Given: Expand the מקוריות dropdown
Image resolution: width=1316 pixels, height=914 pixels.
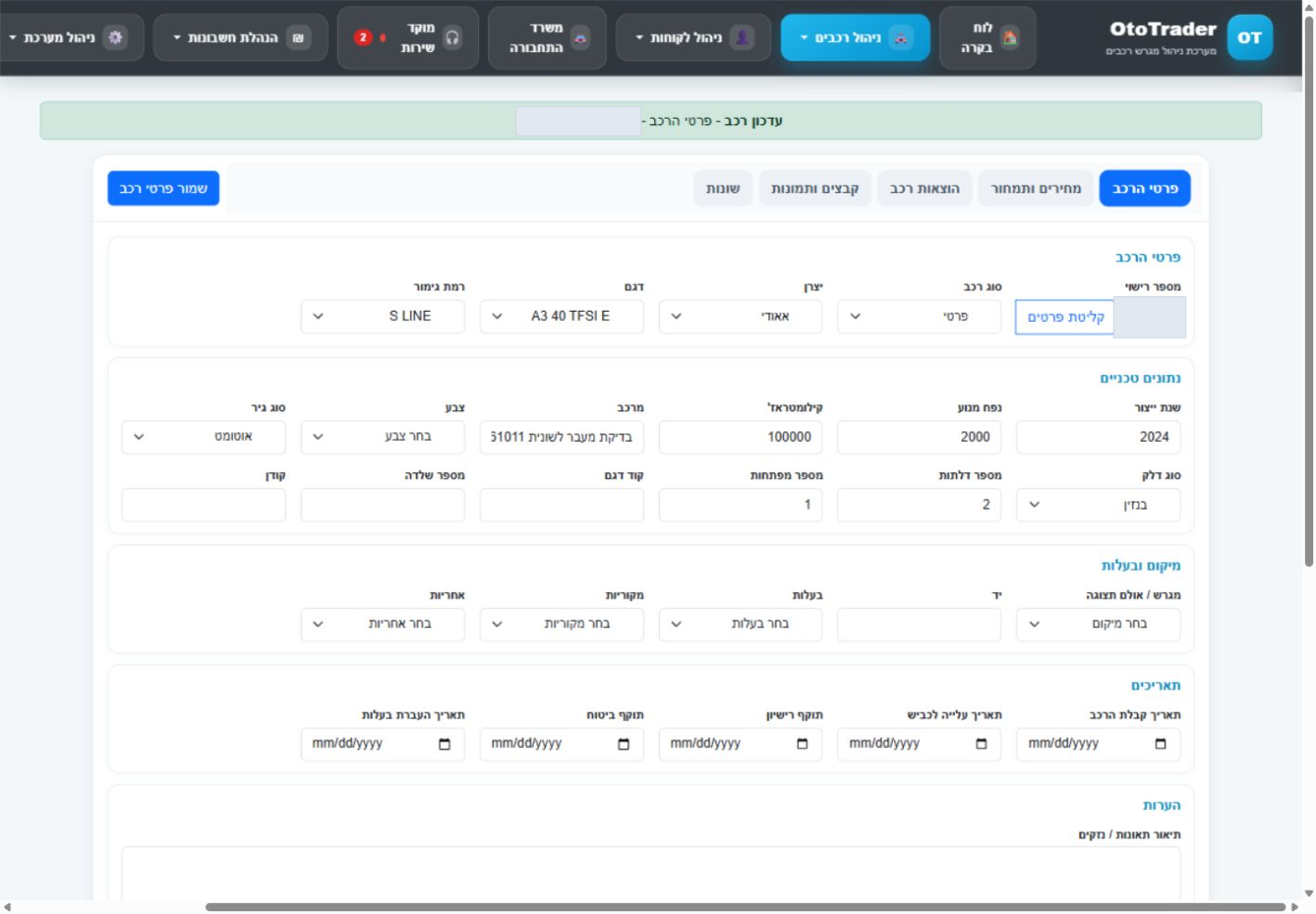Looking at the screenshot, I should coord(561,624).
